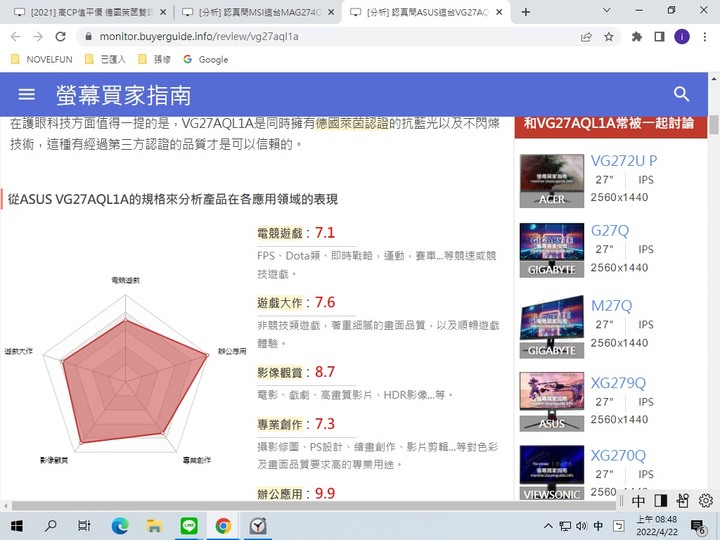Click the Chrome icon on the taskbar
The height and width of the screenshot is (540, 720).
[x=223, y=526]
